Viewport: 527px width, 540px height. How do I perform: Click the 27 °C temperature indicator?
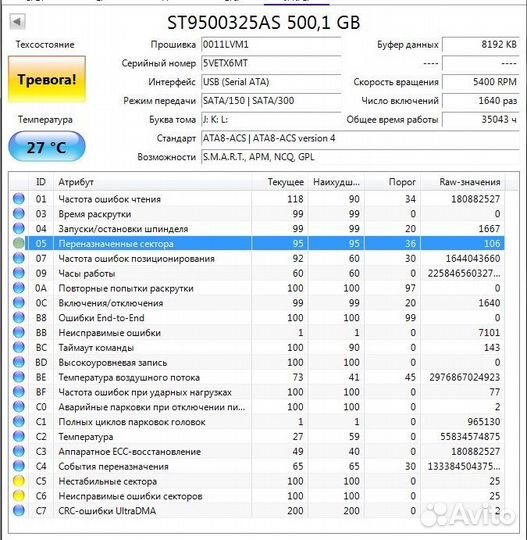click(x=46, y=147)
